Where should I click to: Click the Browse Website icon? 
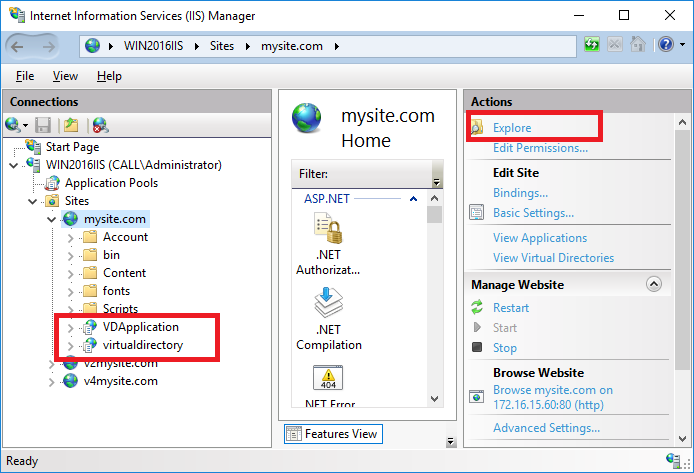pos(477,396)
